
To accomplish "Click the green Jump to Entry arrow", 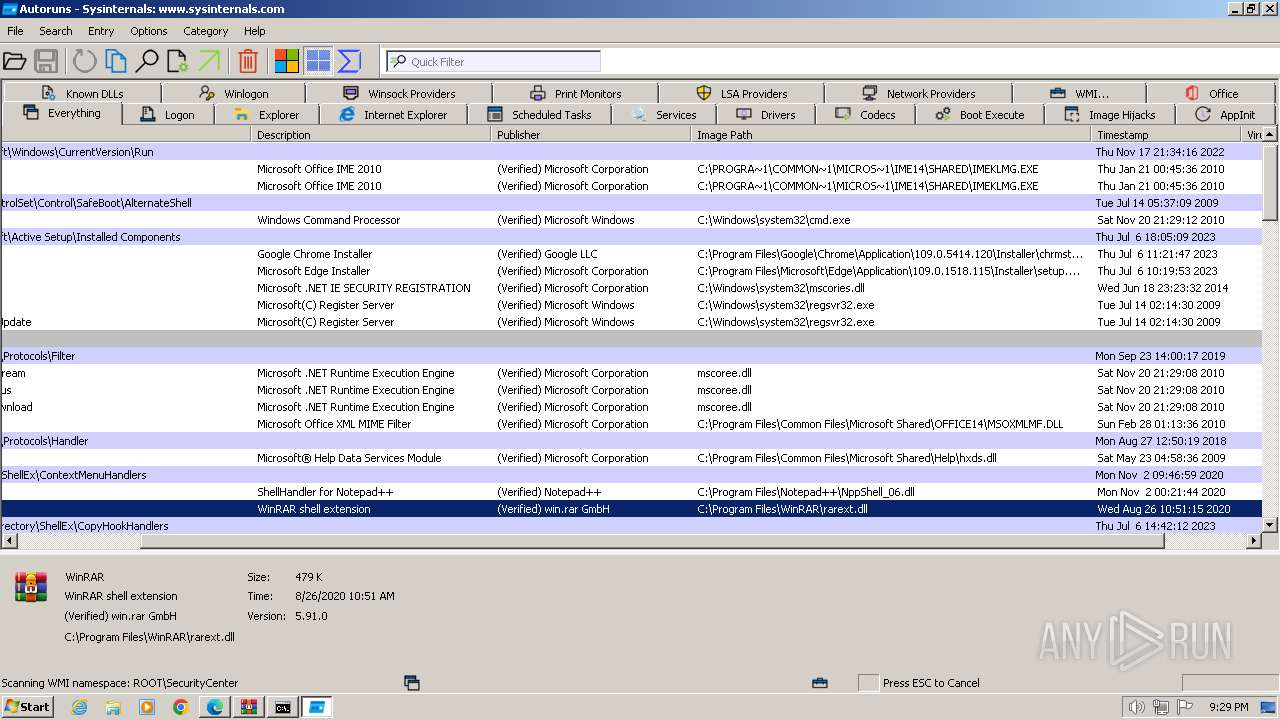I will pyautogui.click(x=209, y=61).
